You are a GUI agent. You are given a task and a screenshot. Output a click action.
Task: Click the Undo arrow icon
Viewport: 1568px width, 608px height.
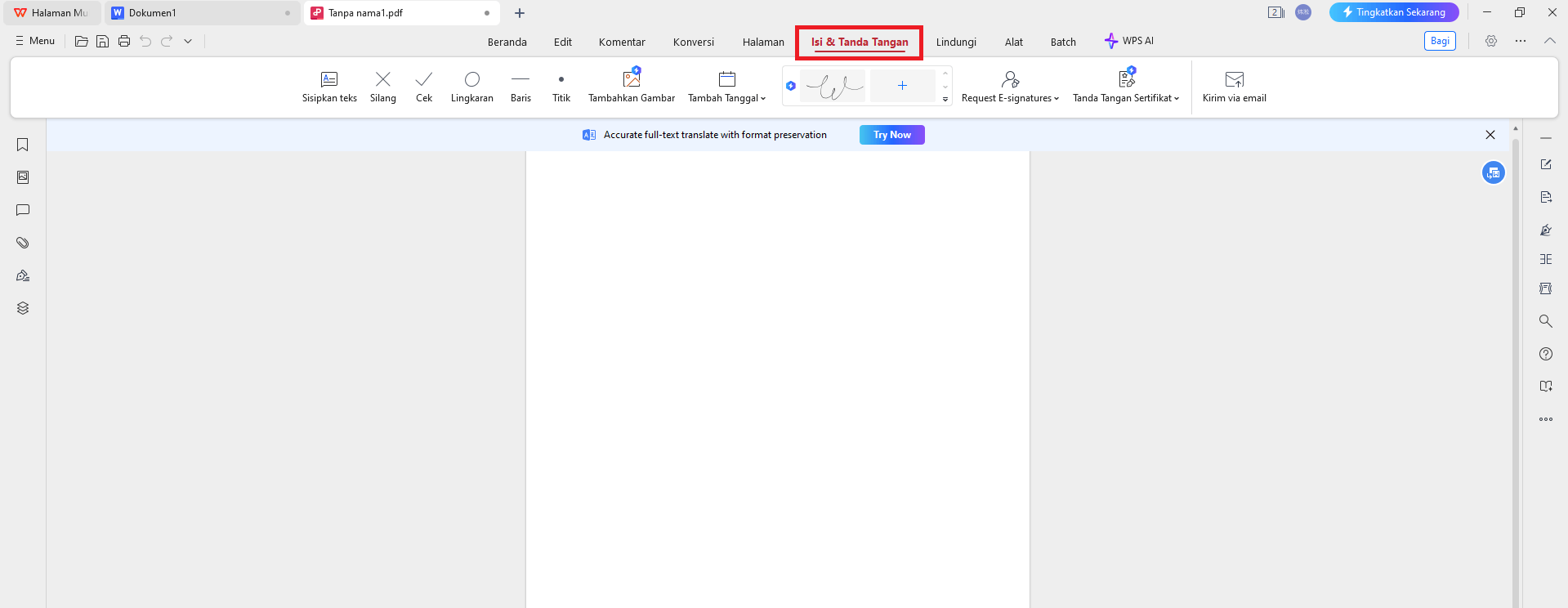click(145, 41)
